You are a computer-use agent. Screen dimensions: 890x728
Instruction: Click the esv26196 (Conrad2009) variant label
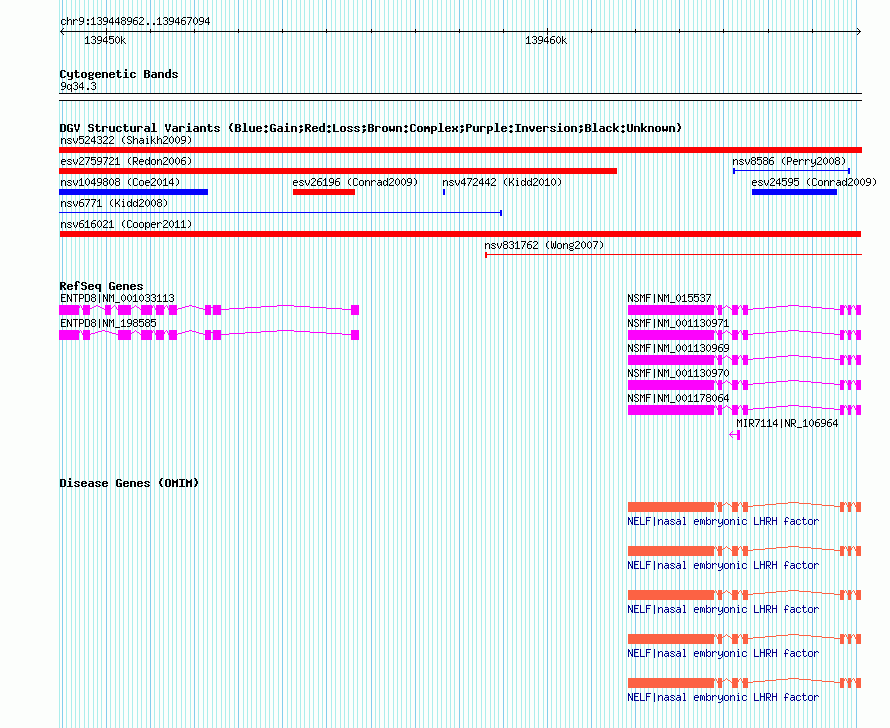pos(355,182)
